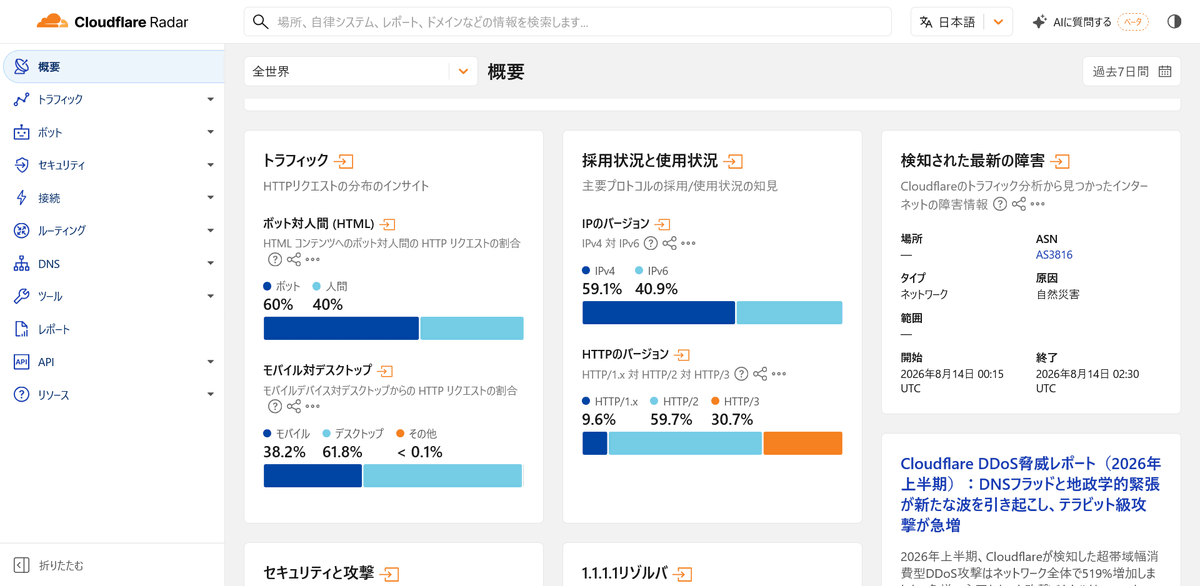
Task: Click the Cloudflare Radar logo
Action: (111, 22)
